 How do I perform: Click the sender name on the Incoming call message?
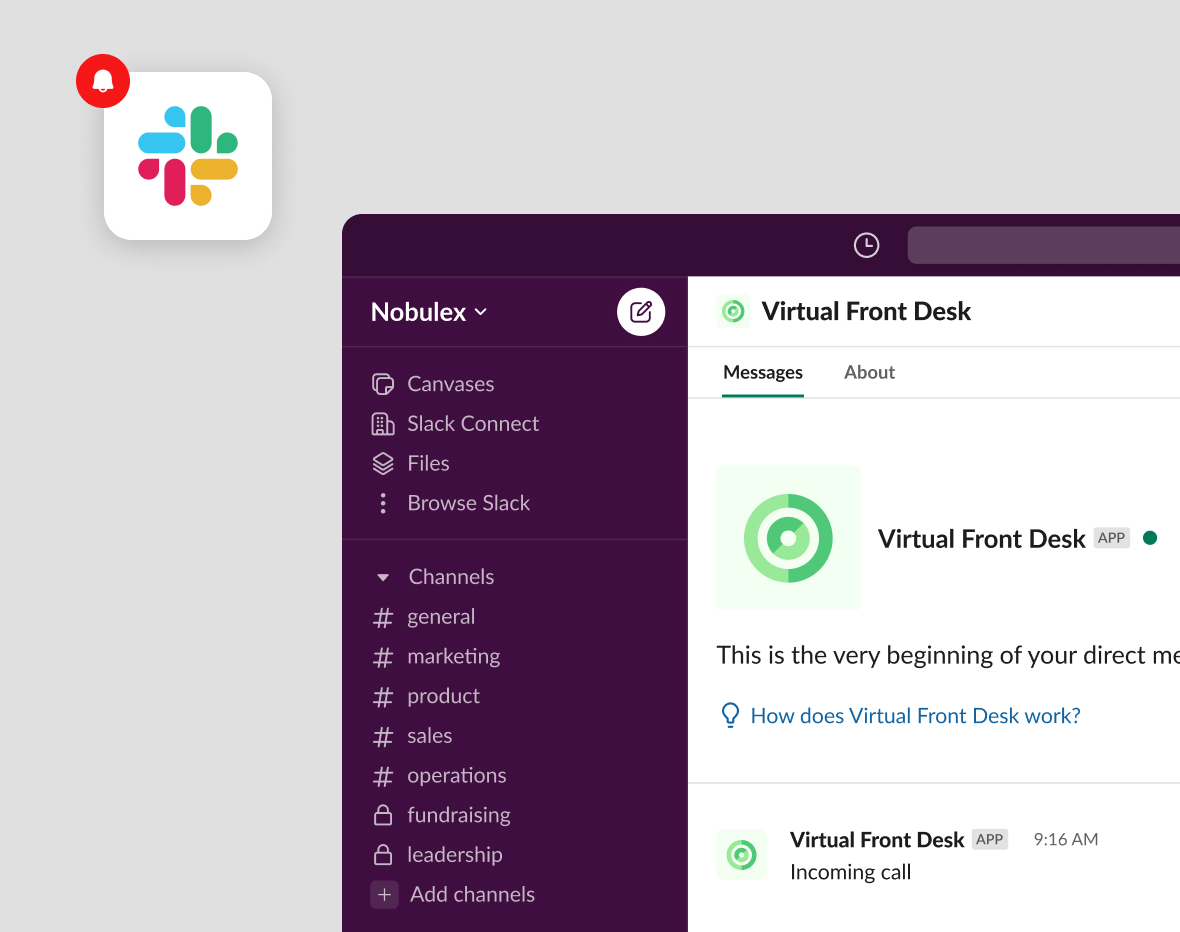coord(877,840)
